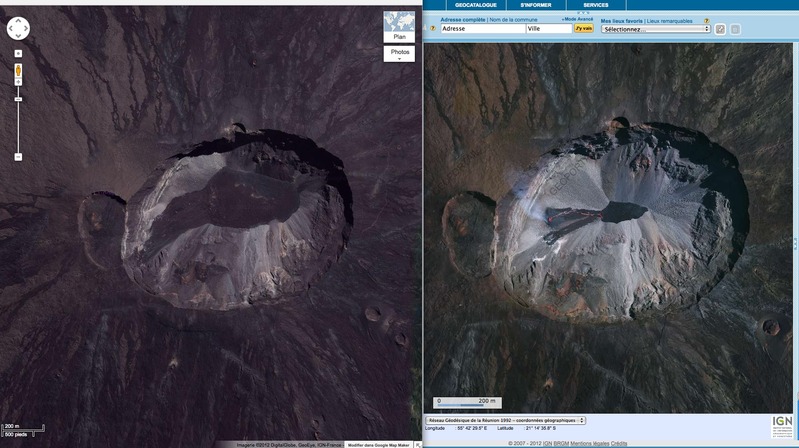The width and height of the screenshot is (799, 448).
Task: Select the Lieux remarquables tab
Action: coord(667,20)
